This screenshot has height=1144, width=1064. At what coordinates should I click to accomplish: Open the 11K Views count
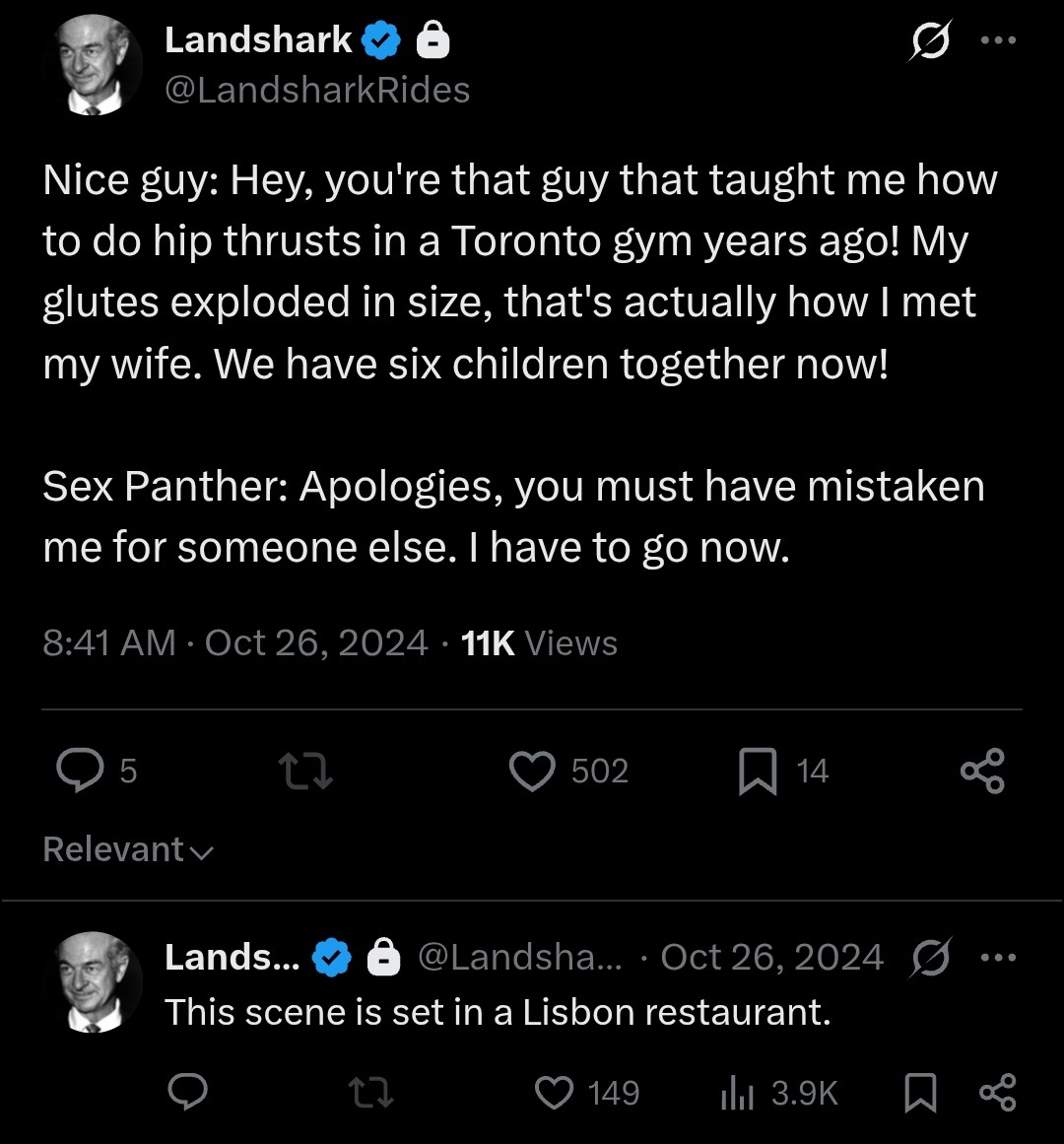[x=539, y=643]
